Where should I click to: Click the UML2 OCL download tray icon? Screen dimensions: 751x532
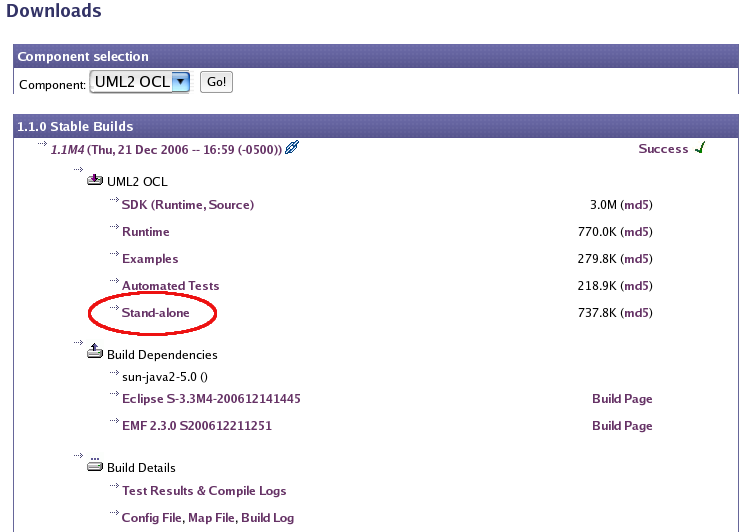[x=95, y=180]
